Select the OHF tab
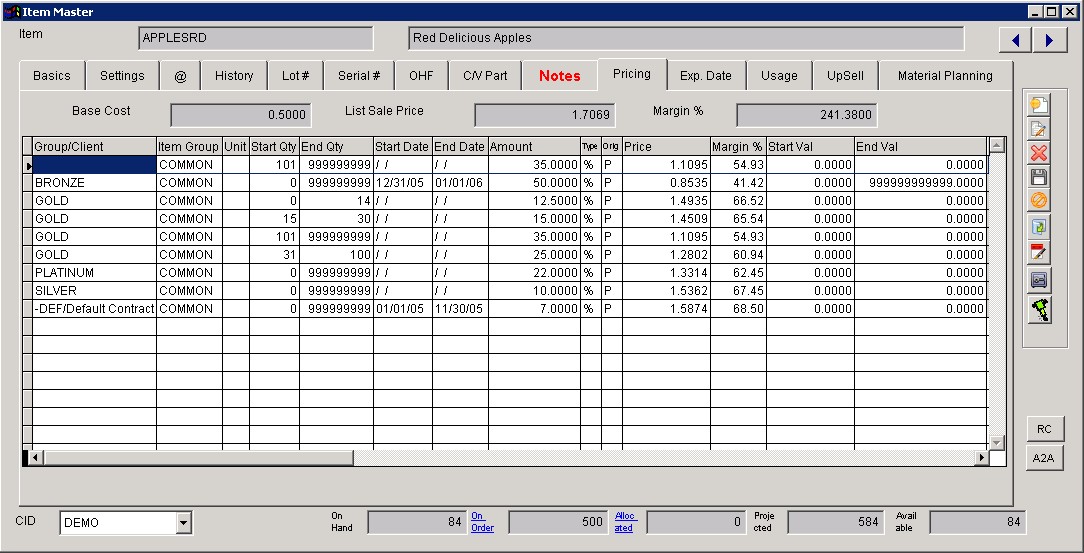The width and height of the screenshot is (1084, 553). (421, 76)
